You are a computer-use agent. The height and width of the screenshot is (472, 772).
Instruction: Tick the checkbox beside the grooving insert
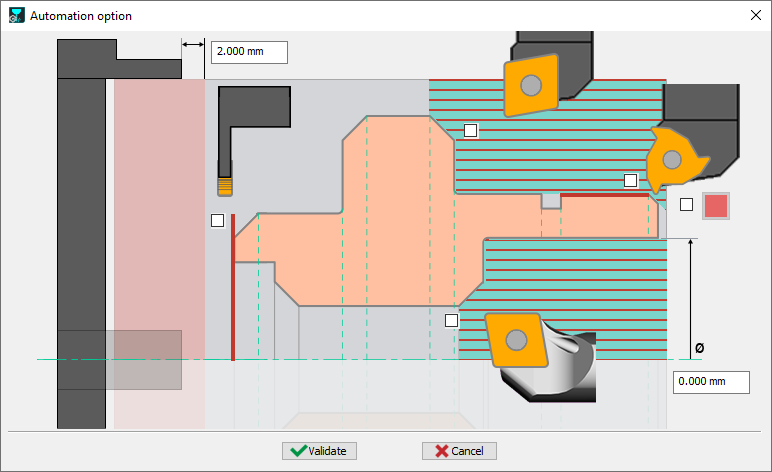(630, 180)
